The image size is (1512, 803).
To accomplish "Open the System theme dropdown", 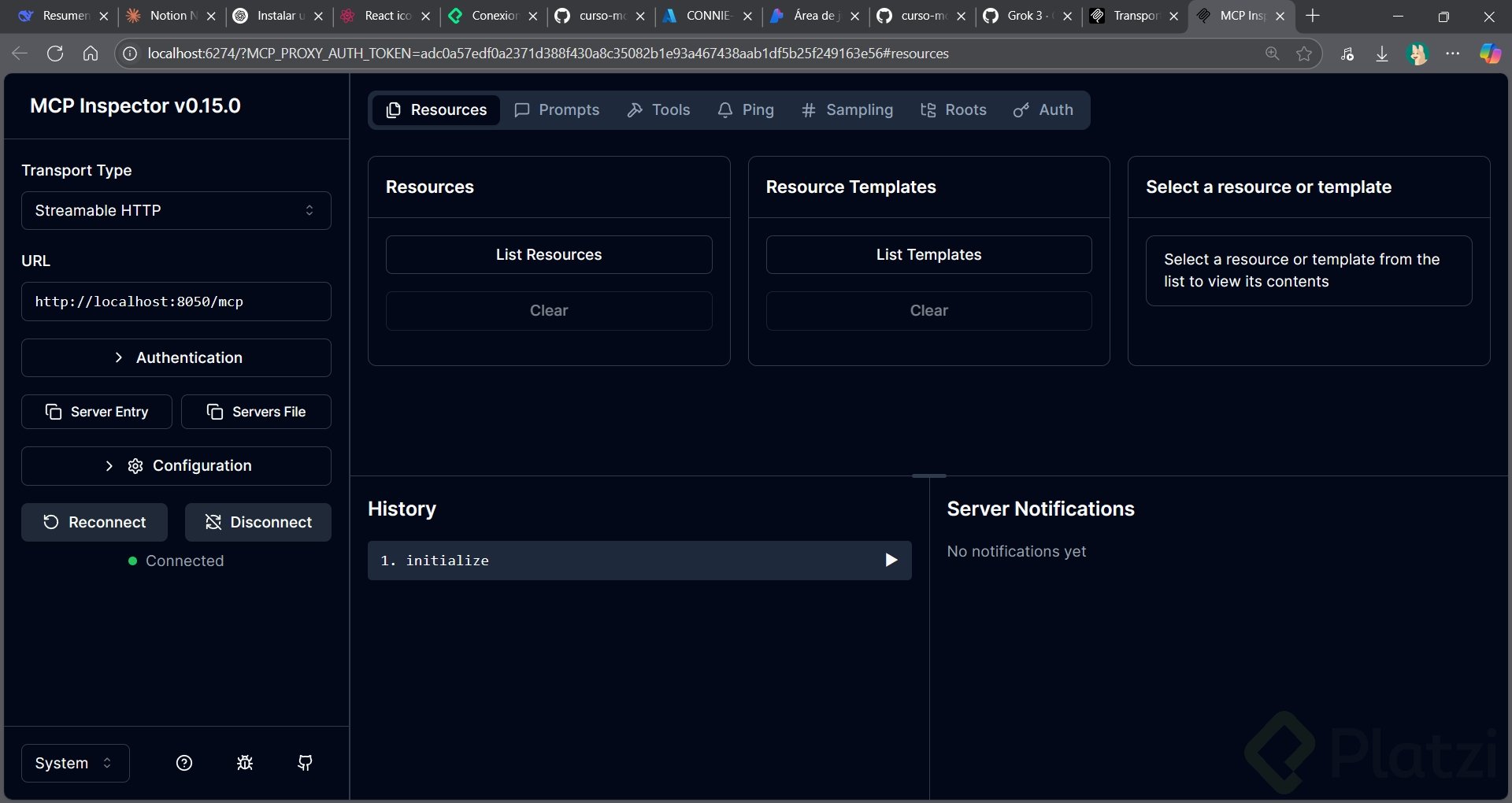I will 75,763.
